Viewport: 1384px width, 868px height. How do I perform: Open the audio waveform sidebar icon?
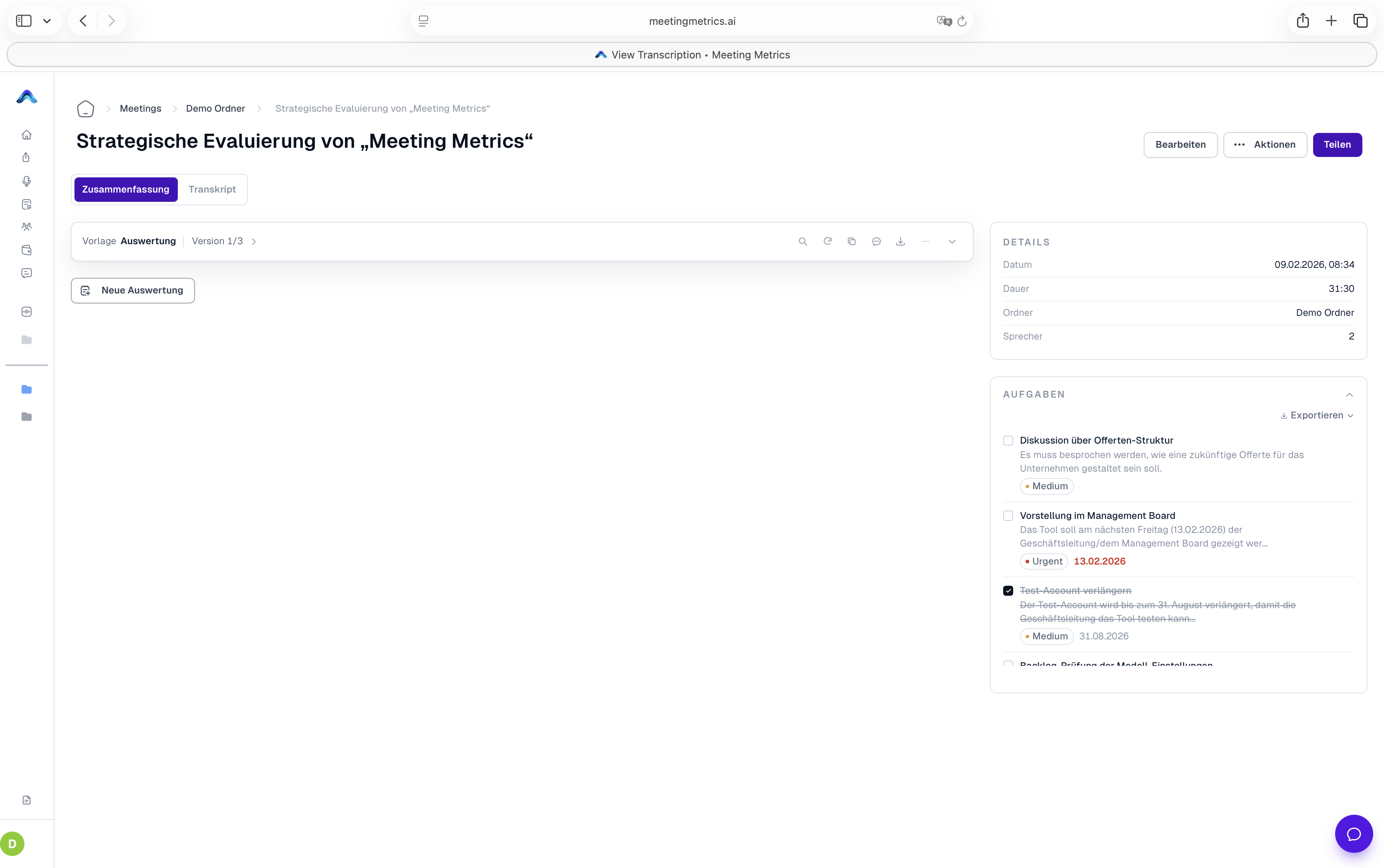pyautogui.click(x=26, y=312)
